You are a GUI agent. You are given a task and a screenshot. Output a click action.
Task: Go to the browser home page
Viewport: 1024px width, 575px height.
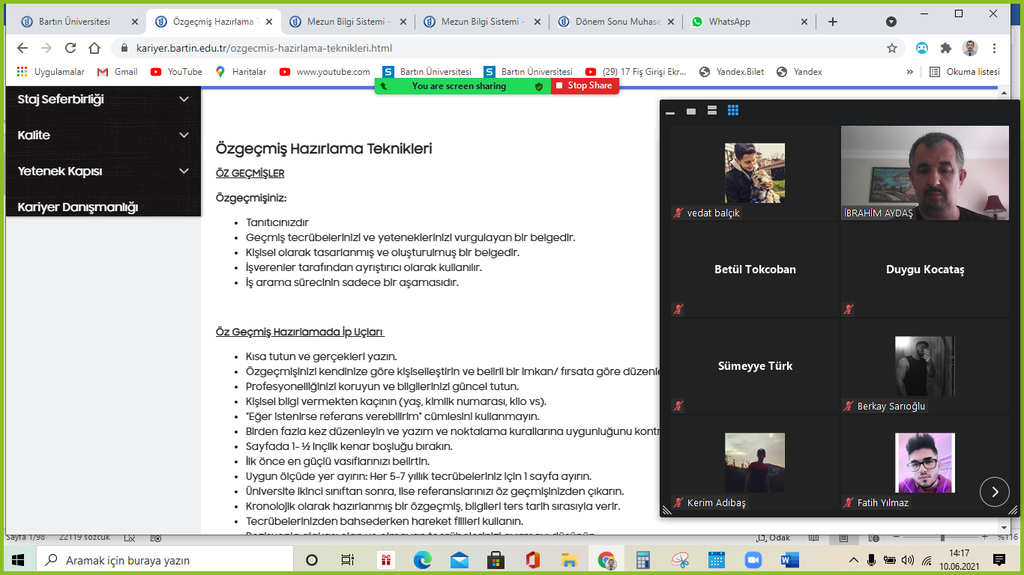[94, 47]
